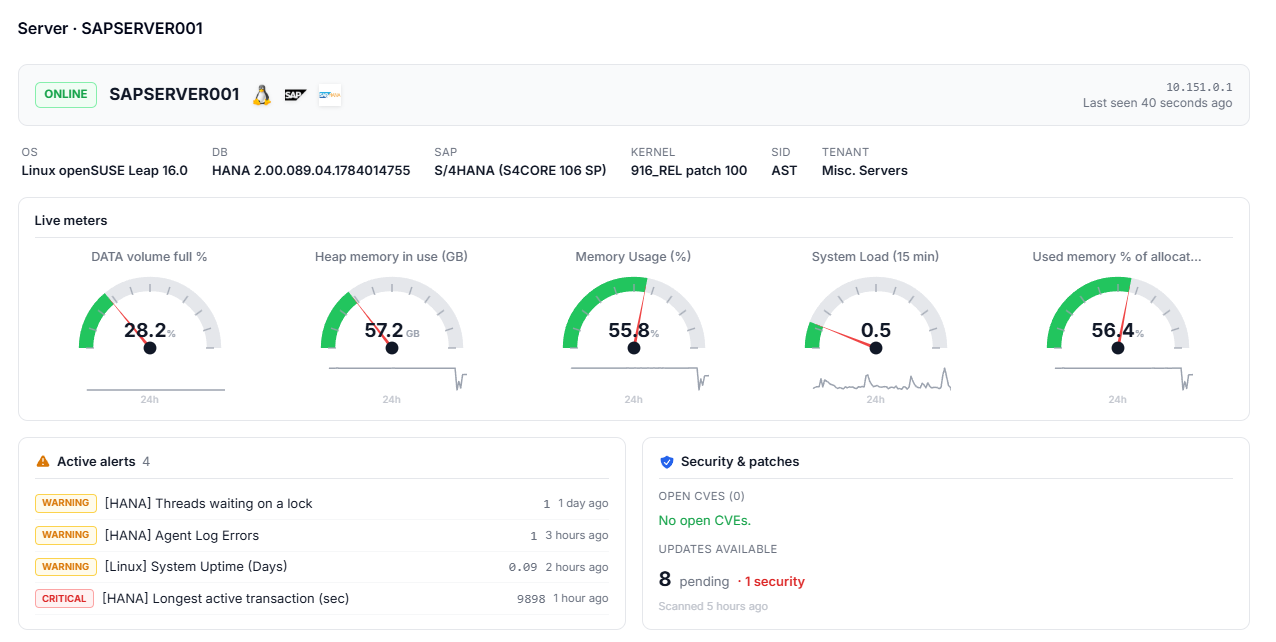Open Memory Usage 24h sparkline chart

click(x=640, y=379)
